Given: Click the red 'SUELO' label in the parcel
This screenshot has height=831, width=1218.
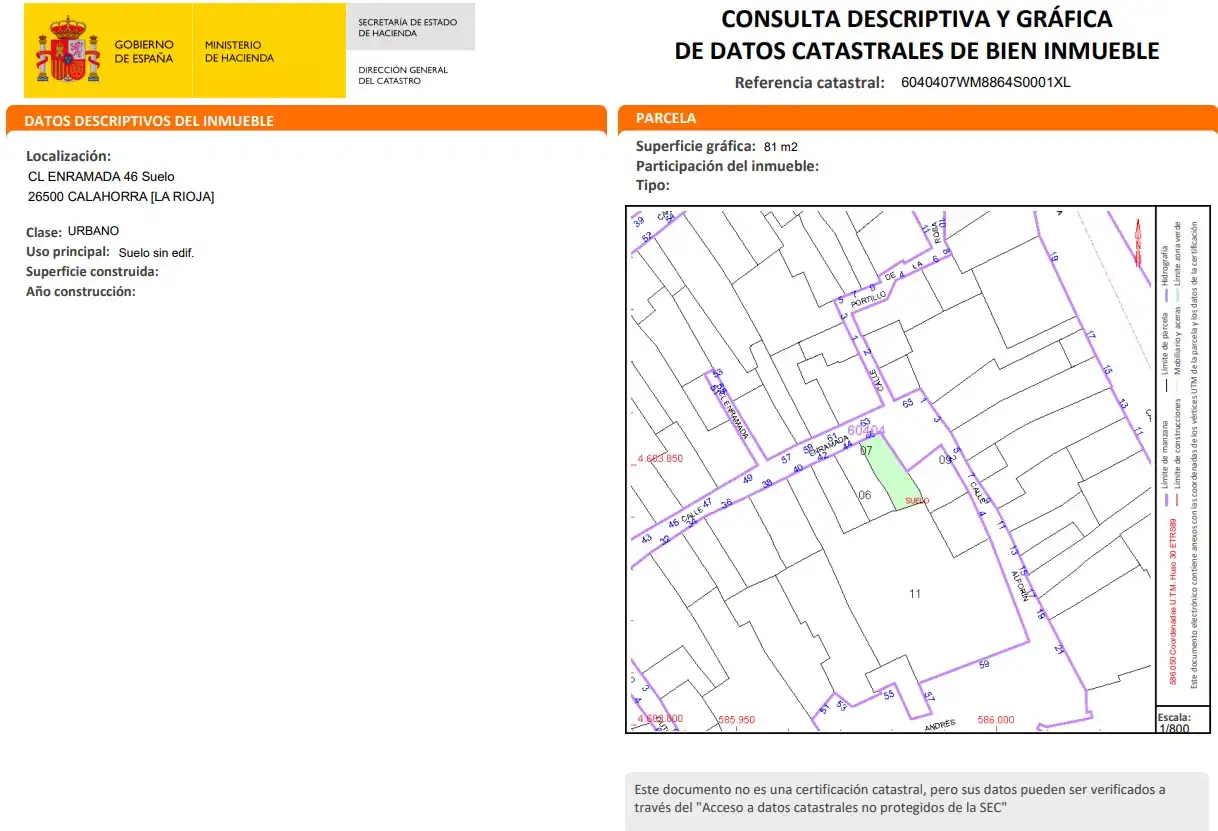Looking at the screenshot, I should tap(917, 500).
